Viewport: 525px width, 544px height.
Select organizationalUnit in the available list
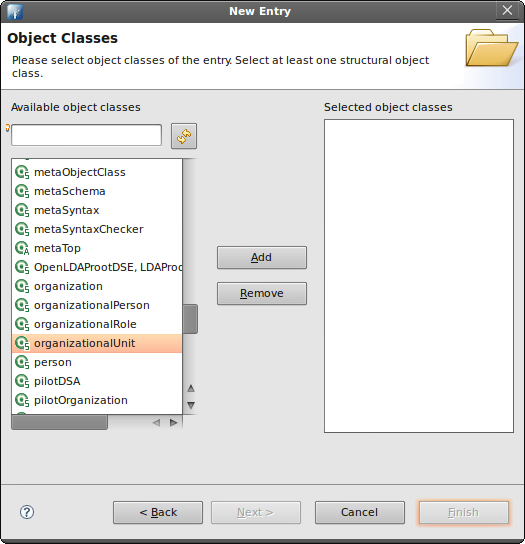coord(97,343)
